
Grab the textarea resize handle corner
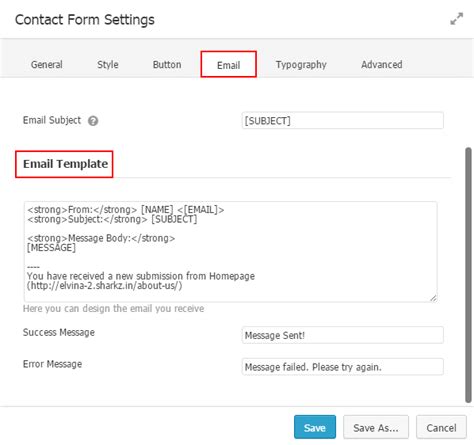[x=433, y=298]
